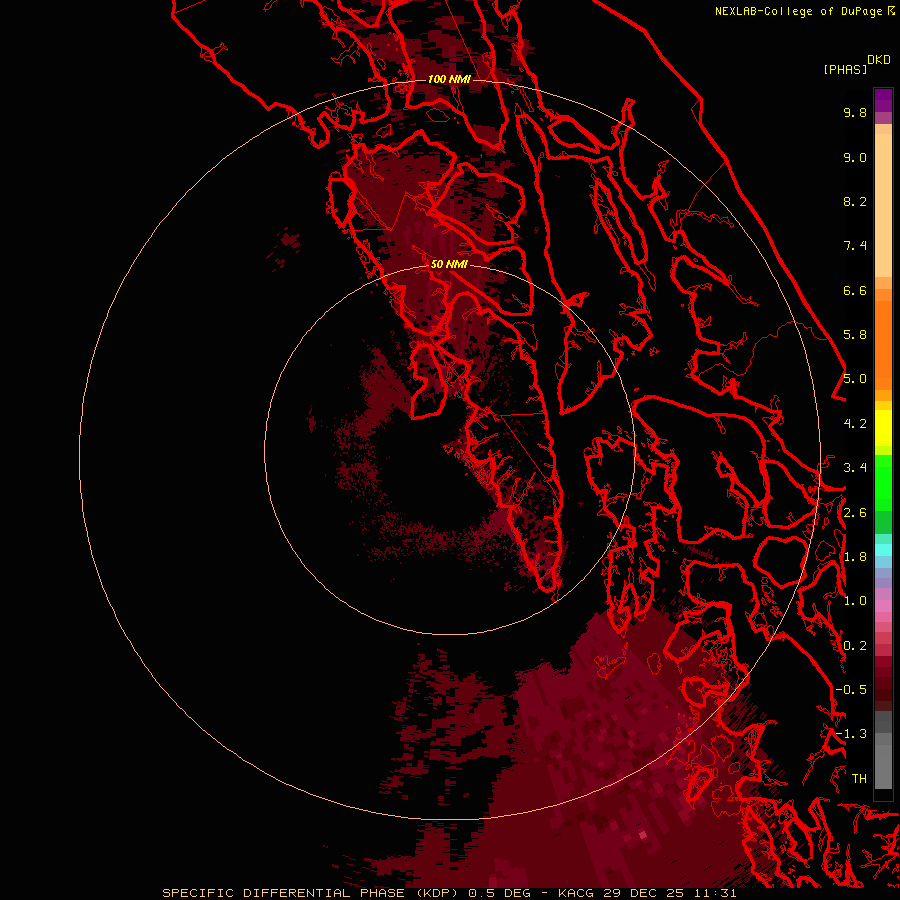
Task: Click the -1.3 value on the color scale
Action: coord(851,734)
